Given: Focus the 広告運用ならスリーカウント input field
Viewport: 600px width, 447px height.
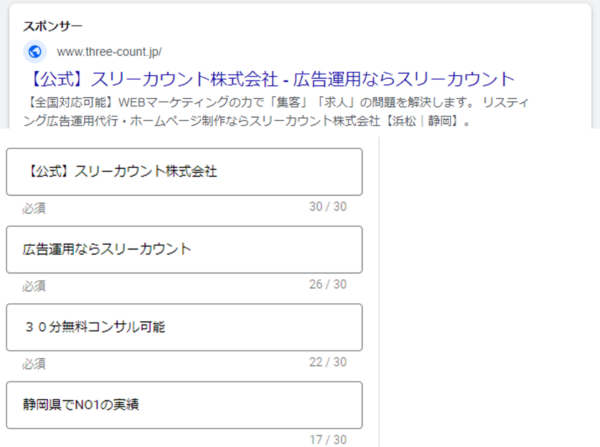Looking at the screenshot, I should click(184, 249).
